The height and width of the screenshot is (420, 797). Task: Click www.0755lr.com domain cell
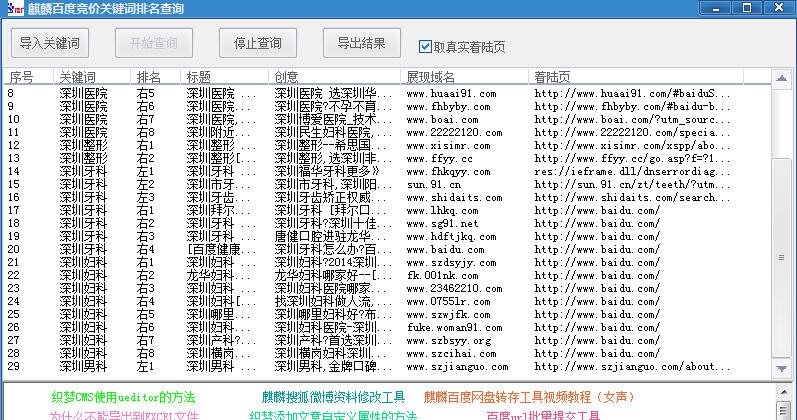point(448,302)
